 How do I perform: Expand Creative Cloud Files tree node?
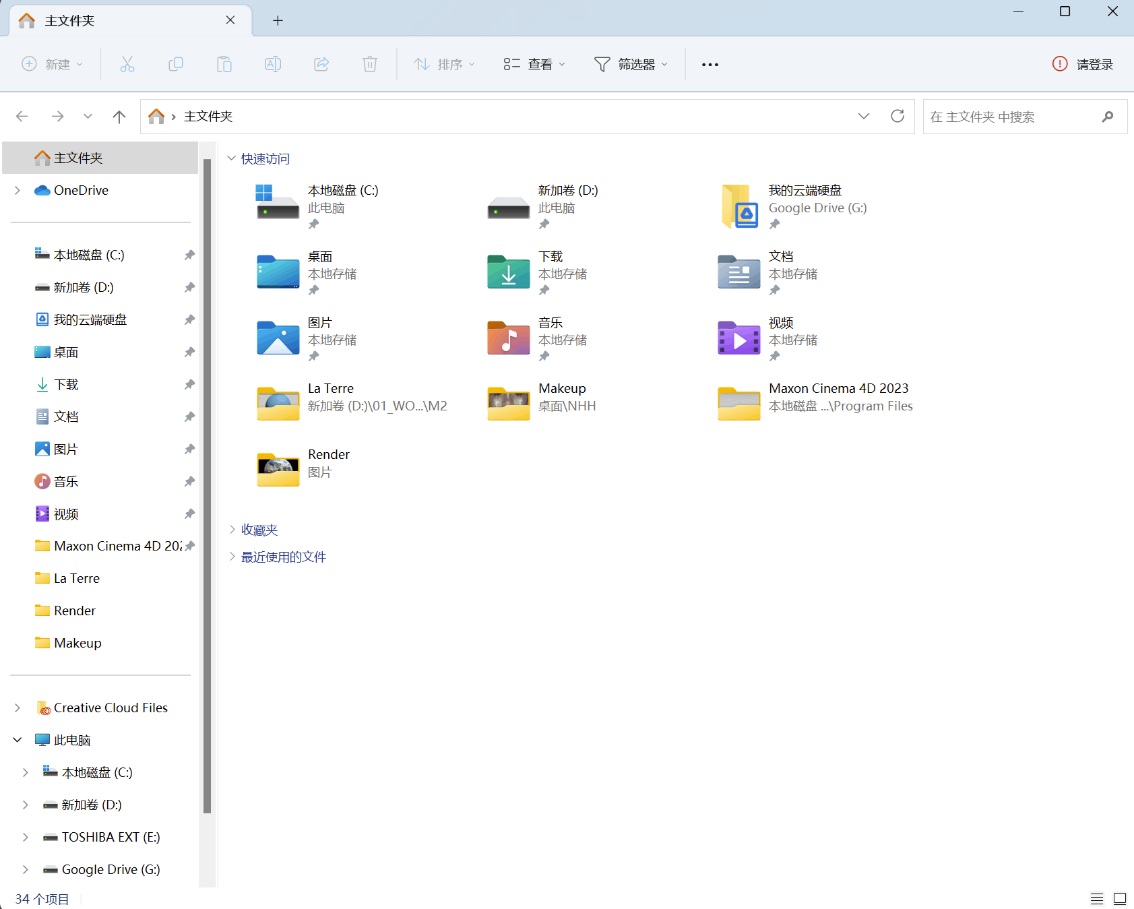click(17, 707)
